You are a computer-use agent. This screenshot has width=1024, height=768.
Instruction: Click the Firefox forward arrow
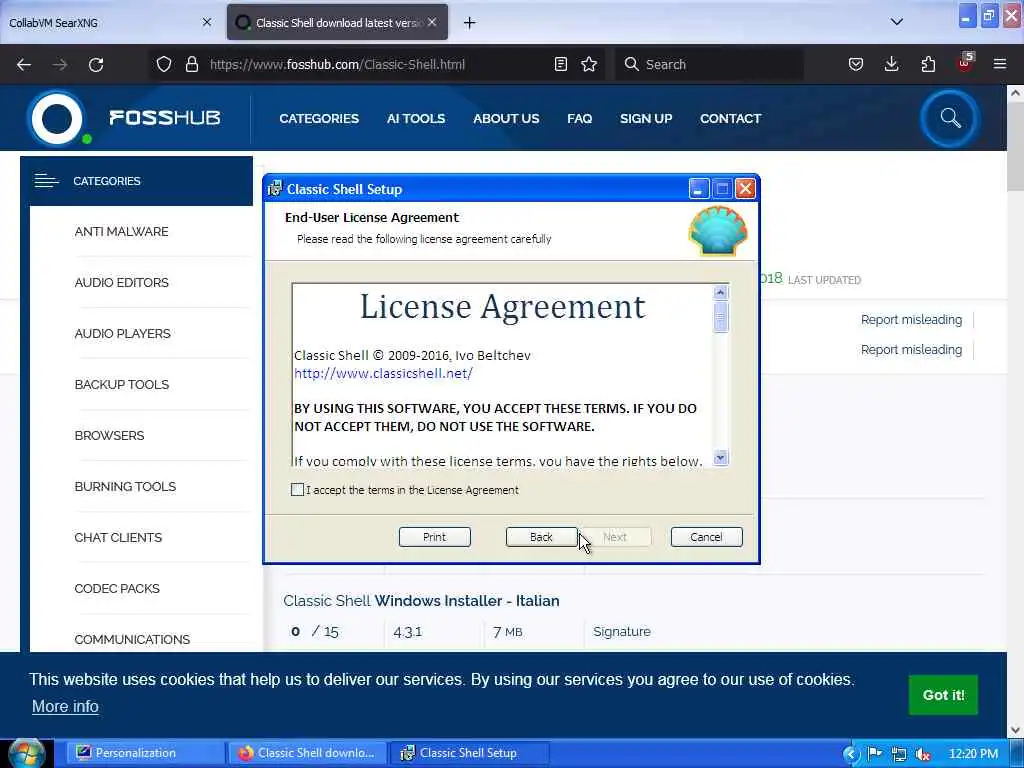[x=60, y=64]
